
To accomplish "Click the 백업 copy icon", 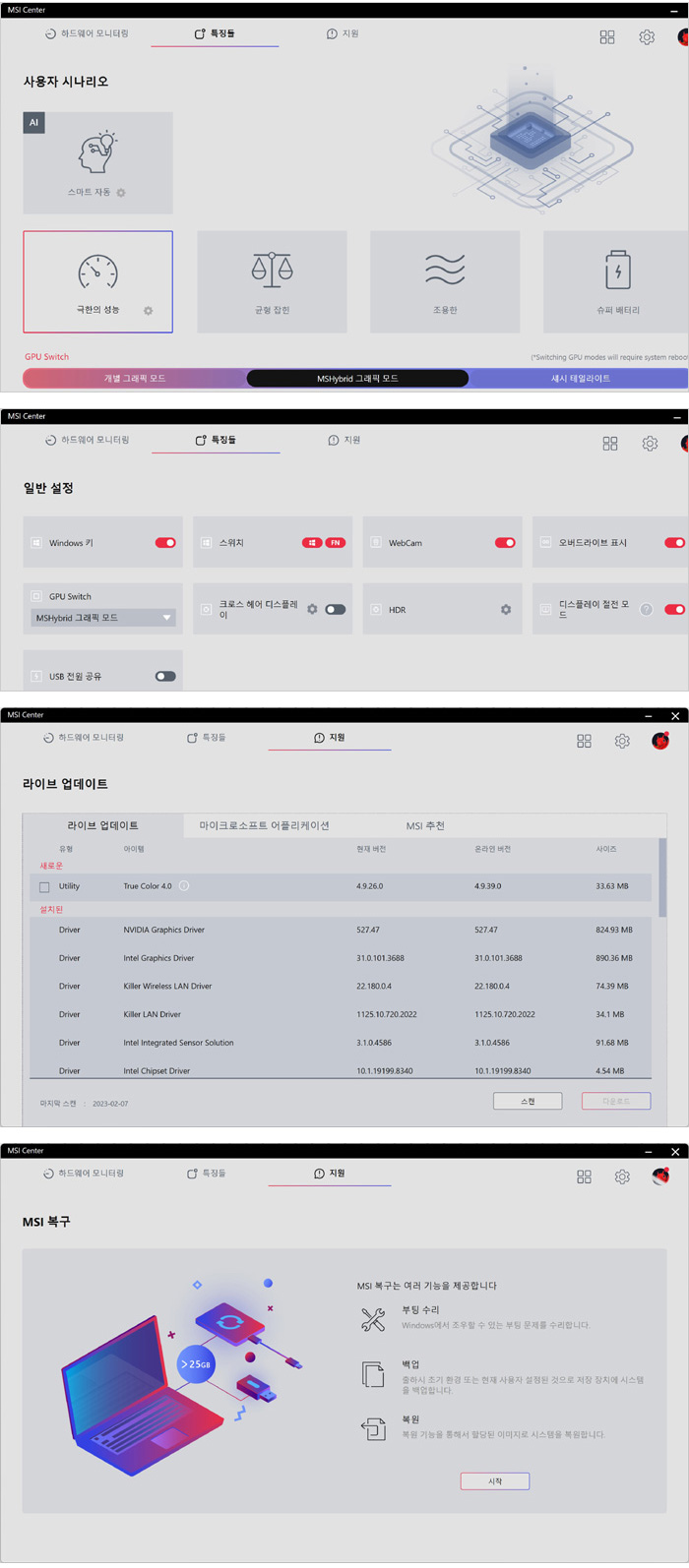I will pos(373,1374).
